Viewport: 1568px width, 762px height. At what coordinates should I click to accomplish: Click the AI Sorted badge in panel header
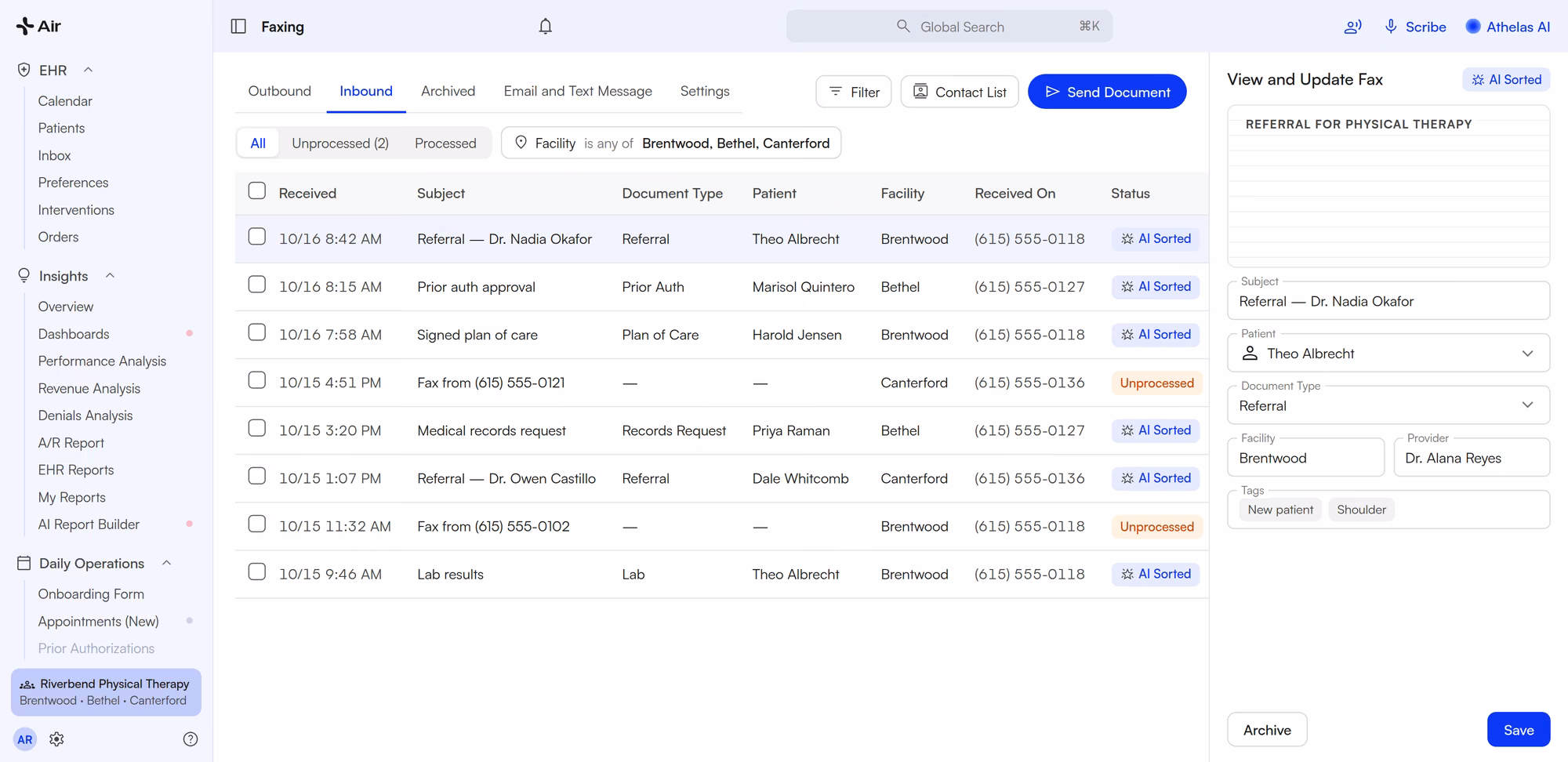click(1506, 79)
